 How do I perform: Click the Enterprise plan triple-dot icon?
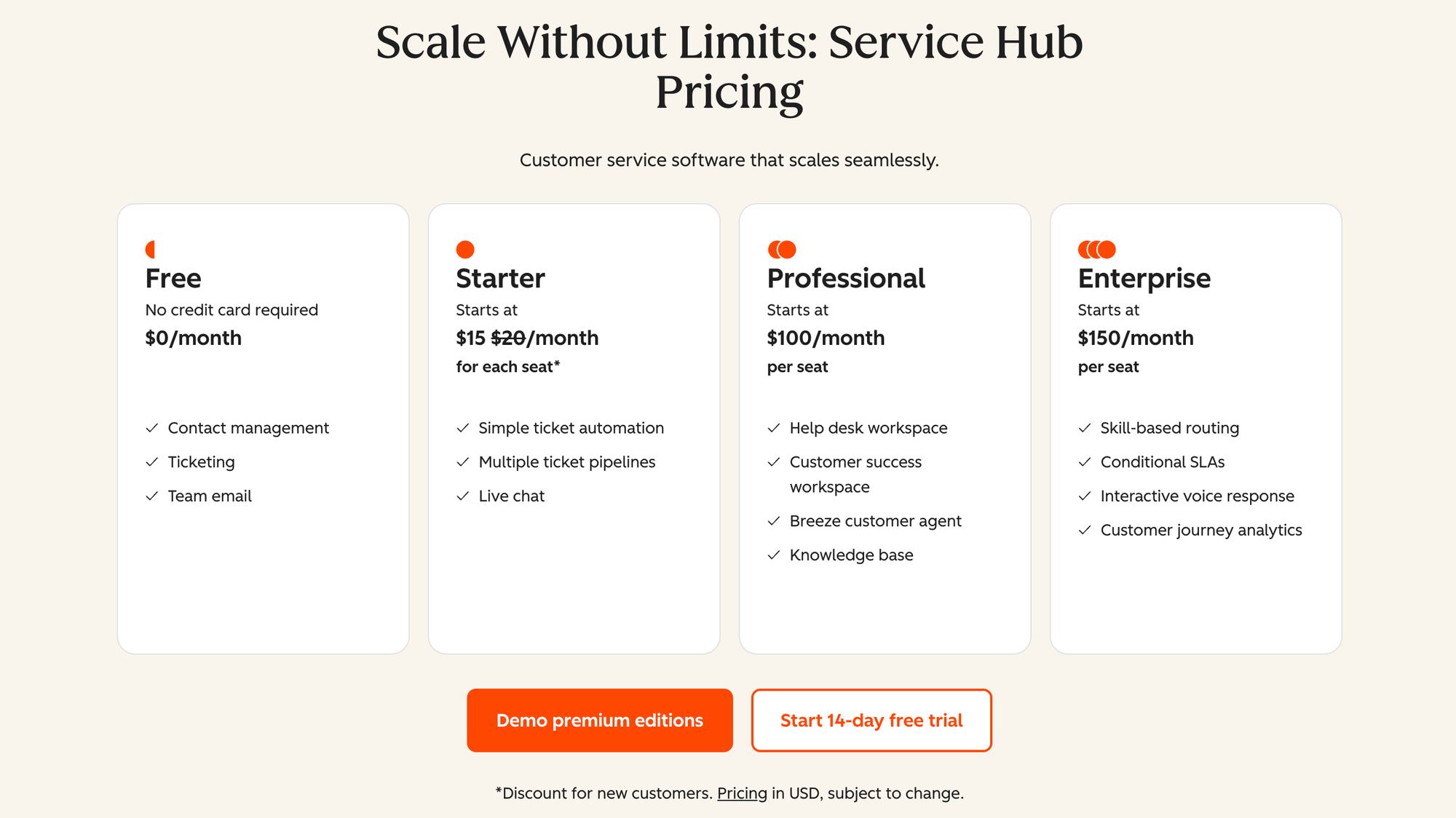click(x=1095, y=248)
